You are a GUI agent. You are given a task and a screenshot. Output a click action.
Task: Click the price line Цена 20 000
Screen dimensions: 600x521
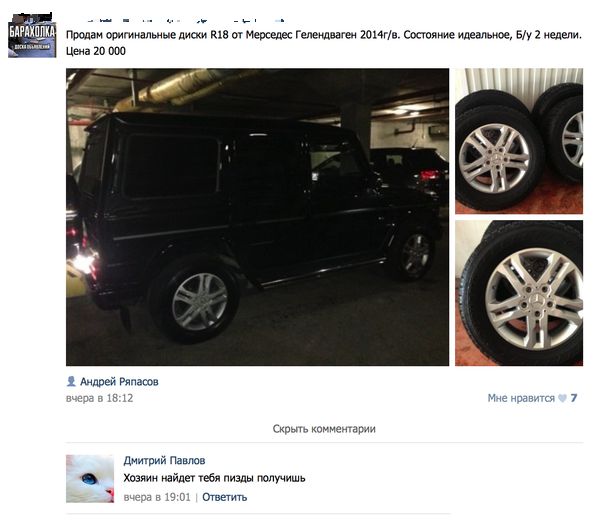click(96, 51)
